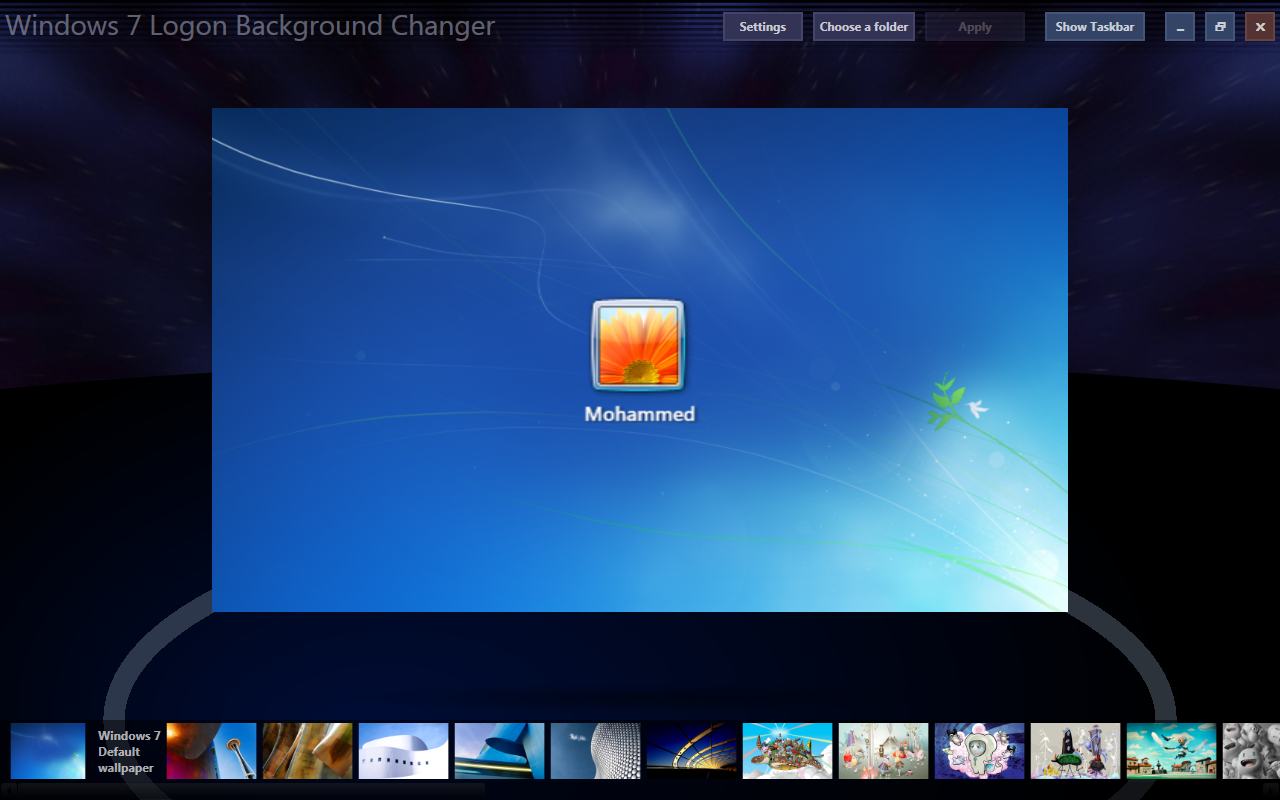Click the large logon preview image

tap(640, 360)
